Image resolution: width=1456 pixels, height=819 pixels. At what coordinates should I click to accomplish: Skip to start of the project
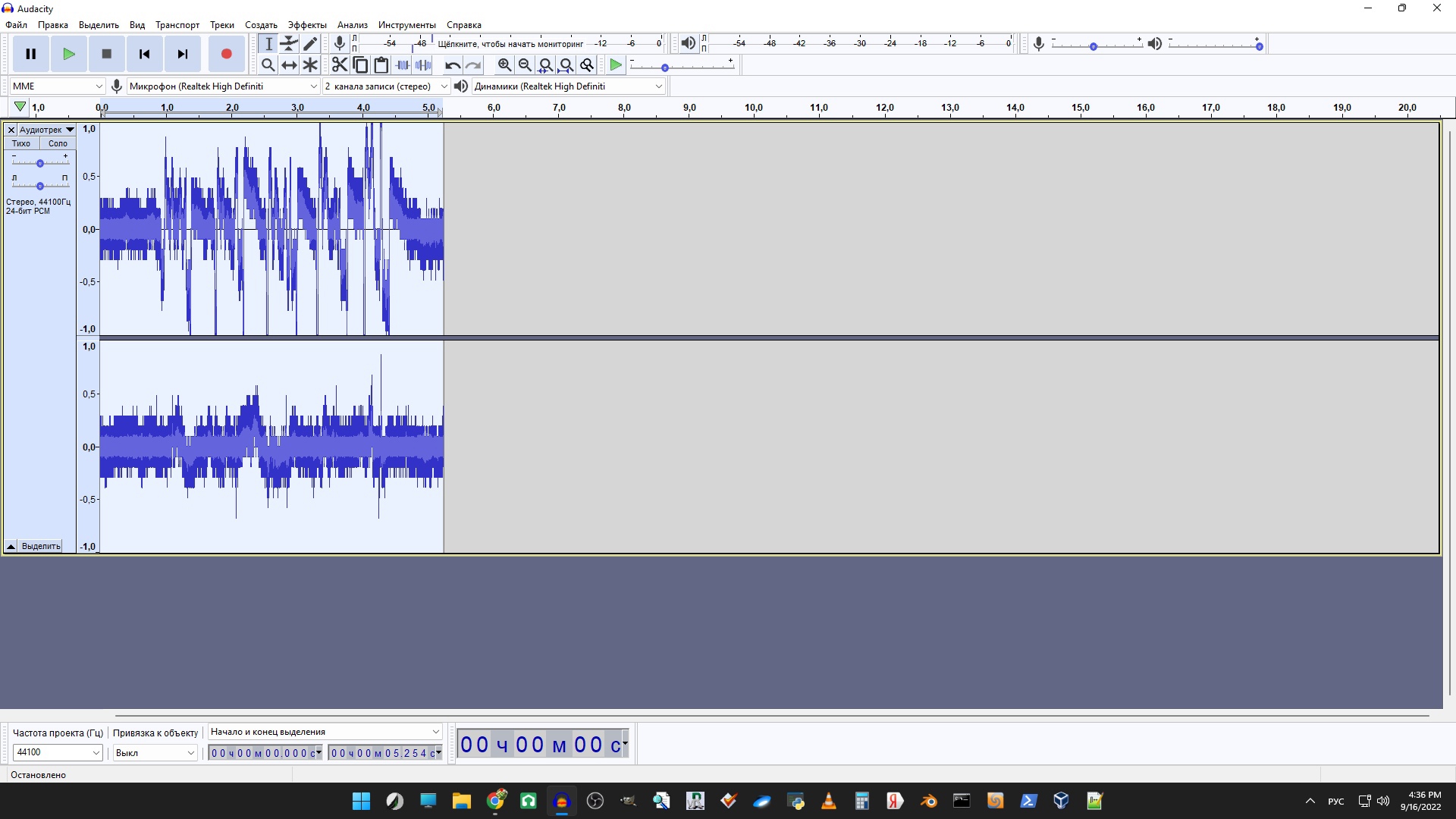(144, 54)
